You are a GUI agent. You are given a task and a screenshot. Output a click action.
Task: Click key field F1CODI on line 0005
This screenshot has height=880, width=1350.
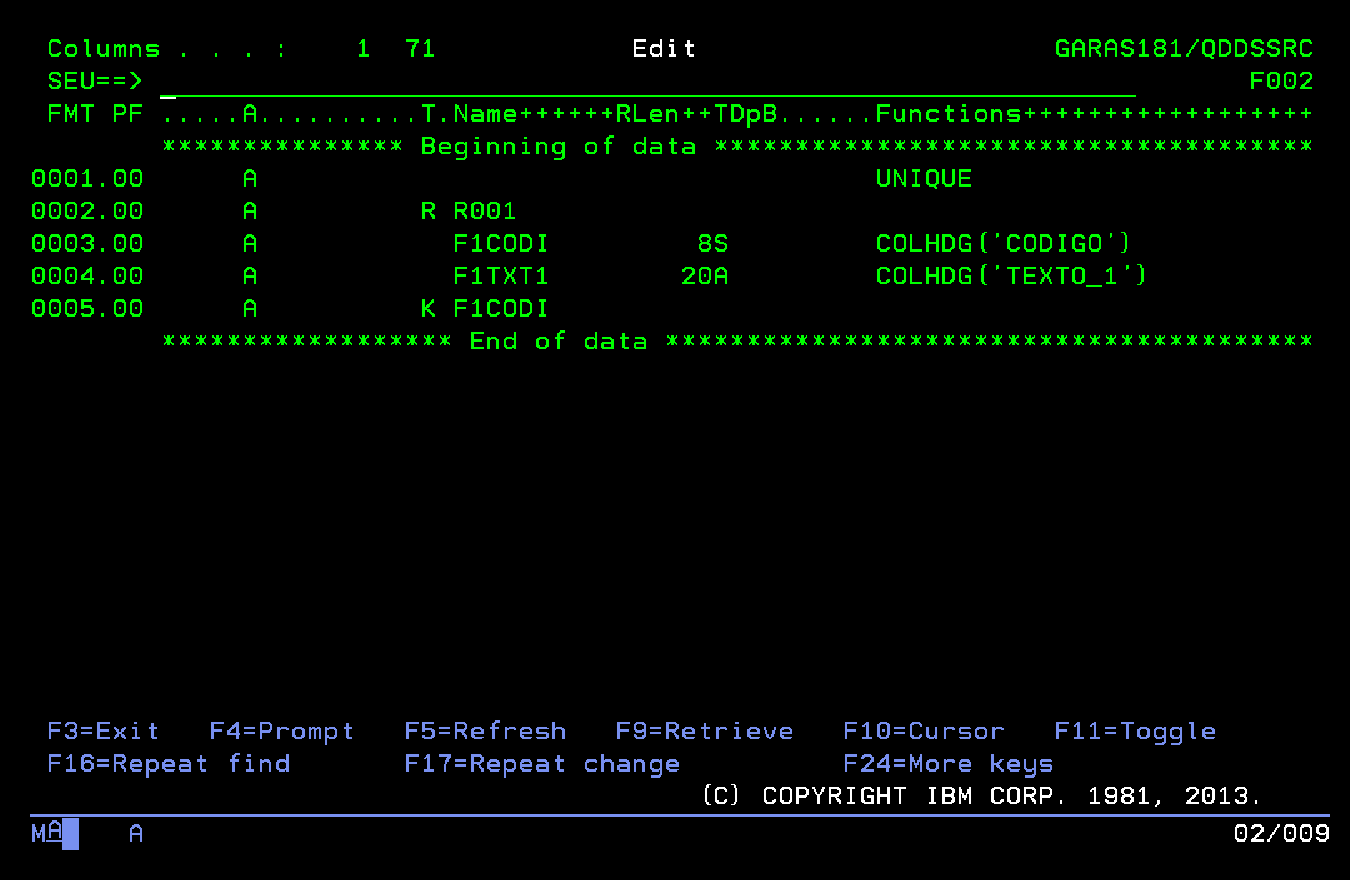(x=501, y=310)
